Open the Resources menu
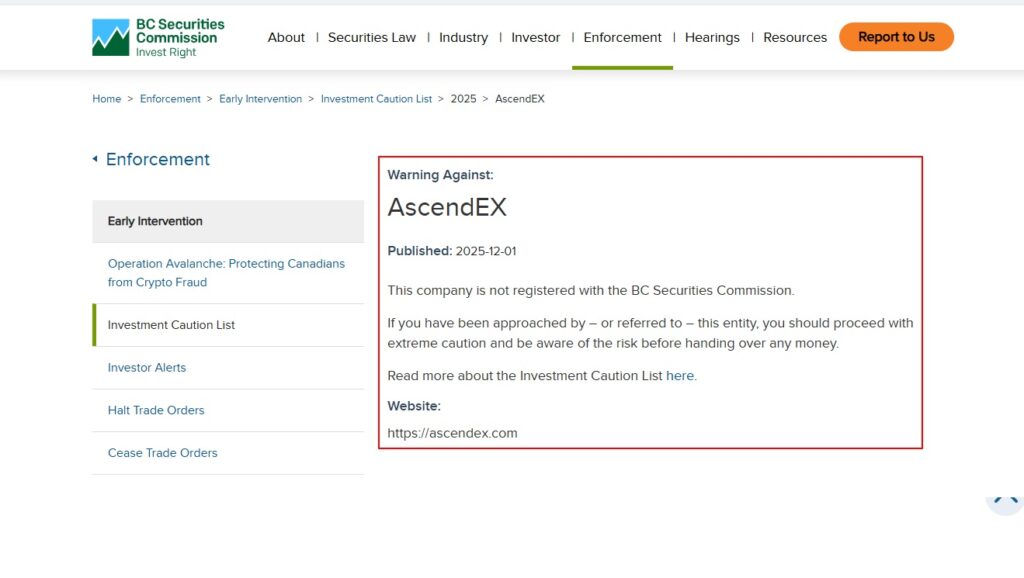 point(795,37)
